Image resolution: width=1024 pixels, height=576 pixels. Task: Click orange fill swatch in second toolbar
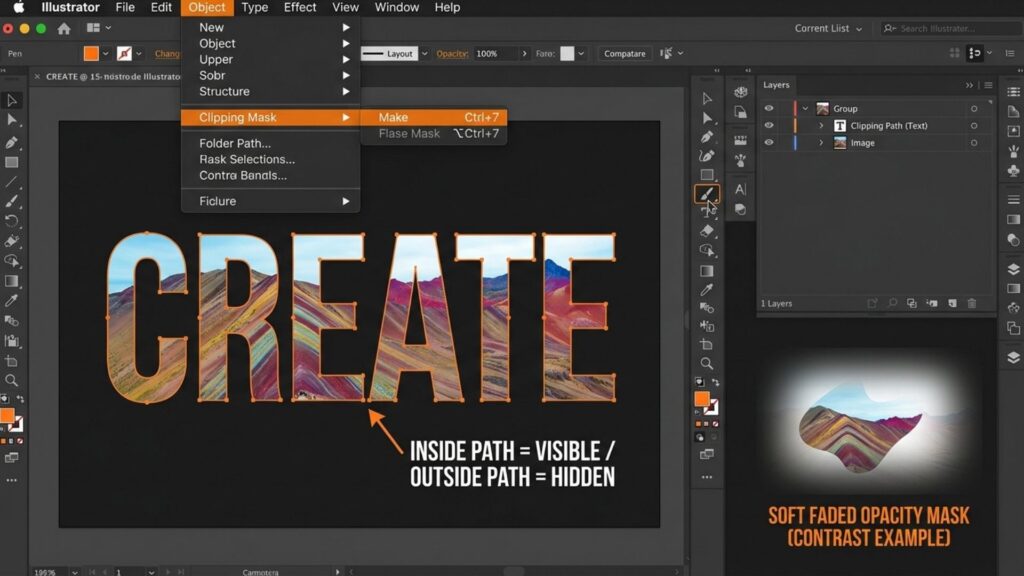tap(702, 398)
